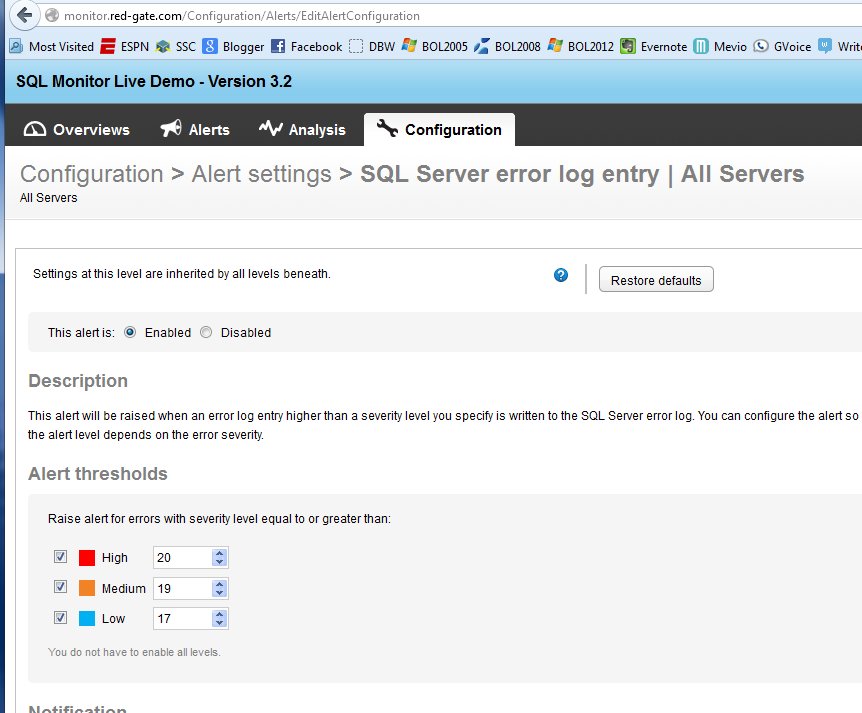Decrease the High severity value

219,562
